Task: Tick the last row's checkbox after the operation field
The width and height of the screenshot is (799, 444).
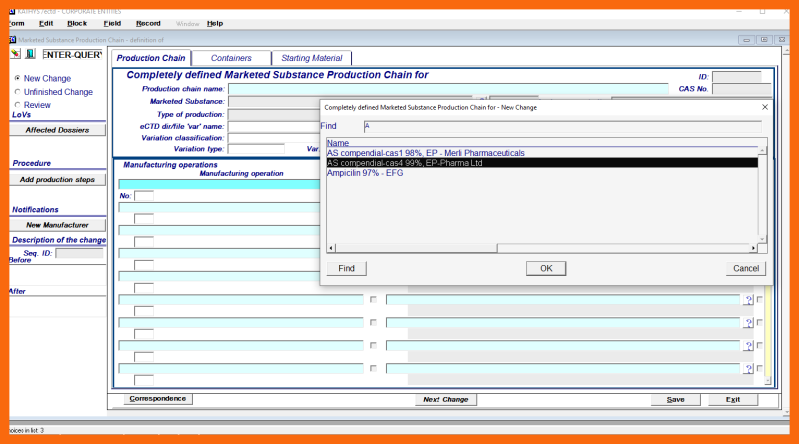Action: [x=373, y=368]
